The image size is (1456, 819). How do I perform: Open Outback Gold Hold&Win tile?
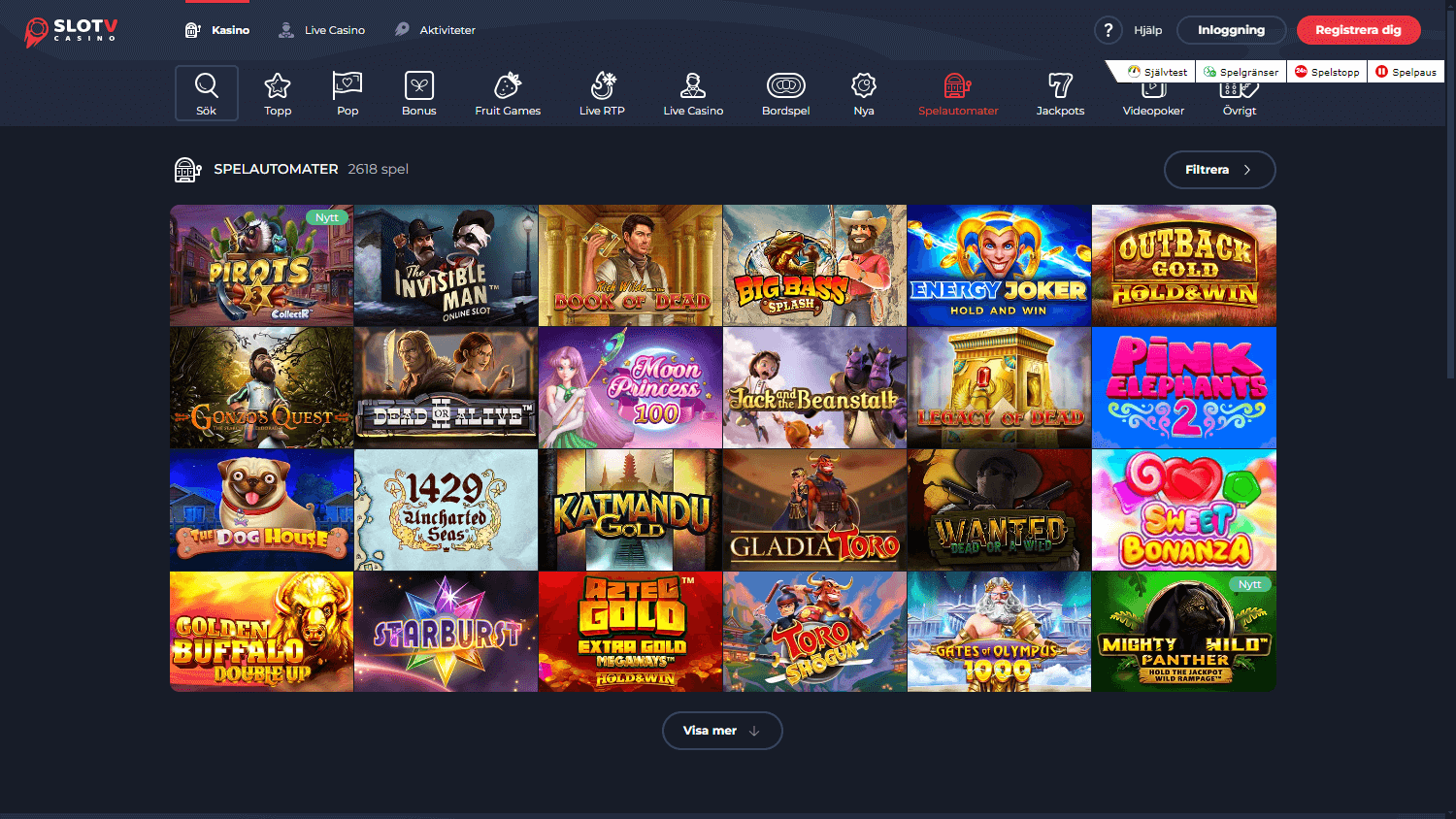(x=1184, y=265)
